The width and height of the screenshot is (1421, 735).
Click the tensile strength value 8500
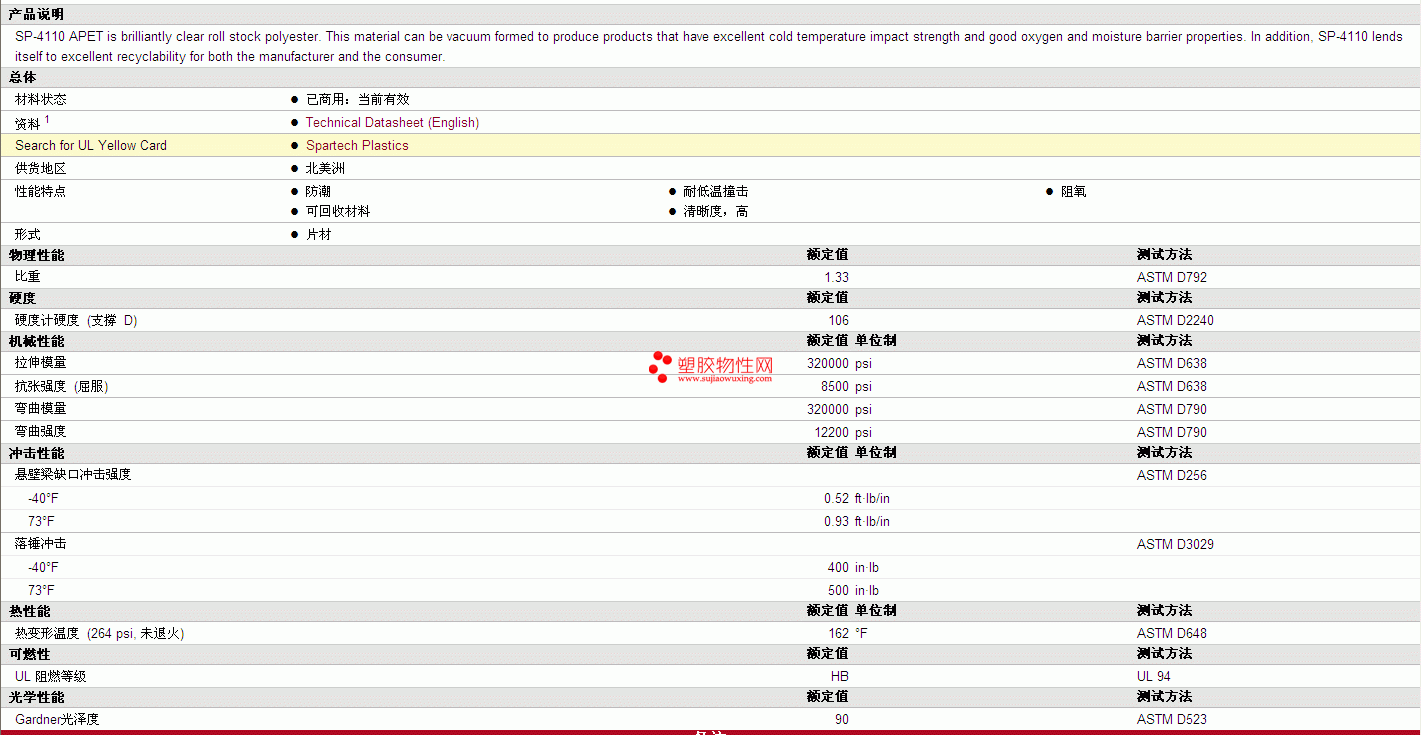click(835, 386)
